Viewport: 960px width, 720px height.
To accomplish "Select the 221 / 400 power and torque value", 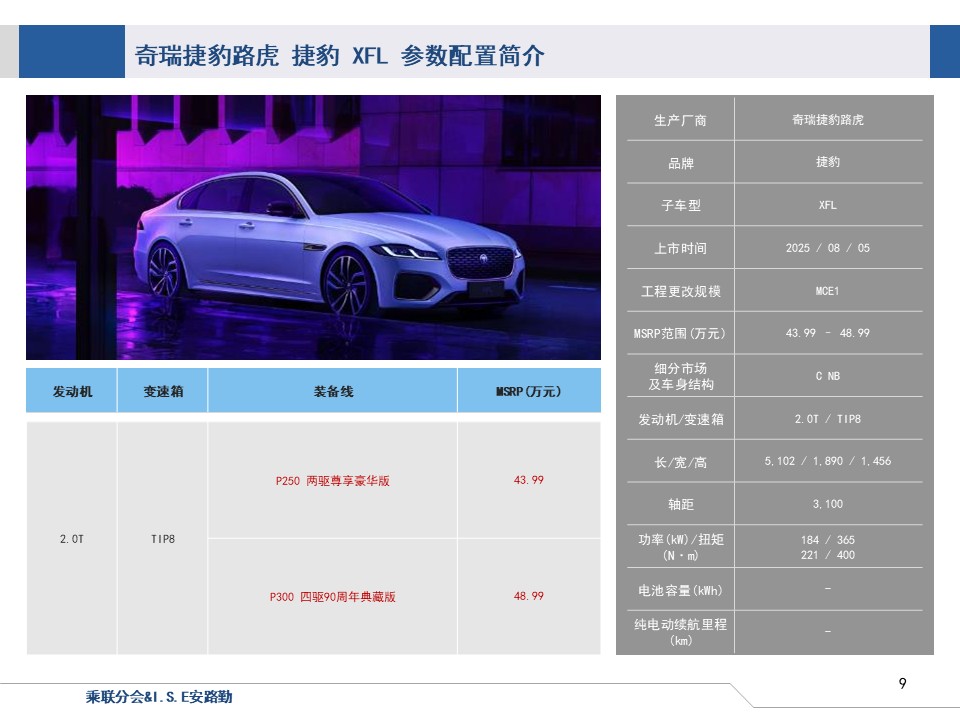I will click(828, 555).
